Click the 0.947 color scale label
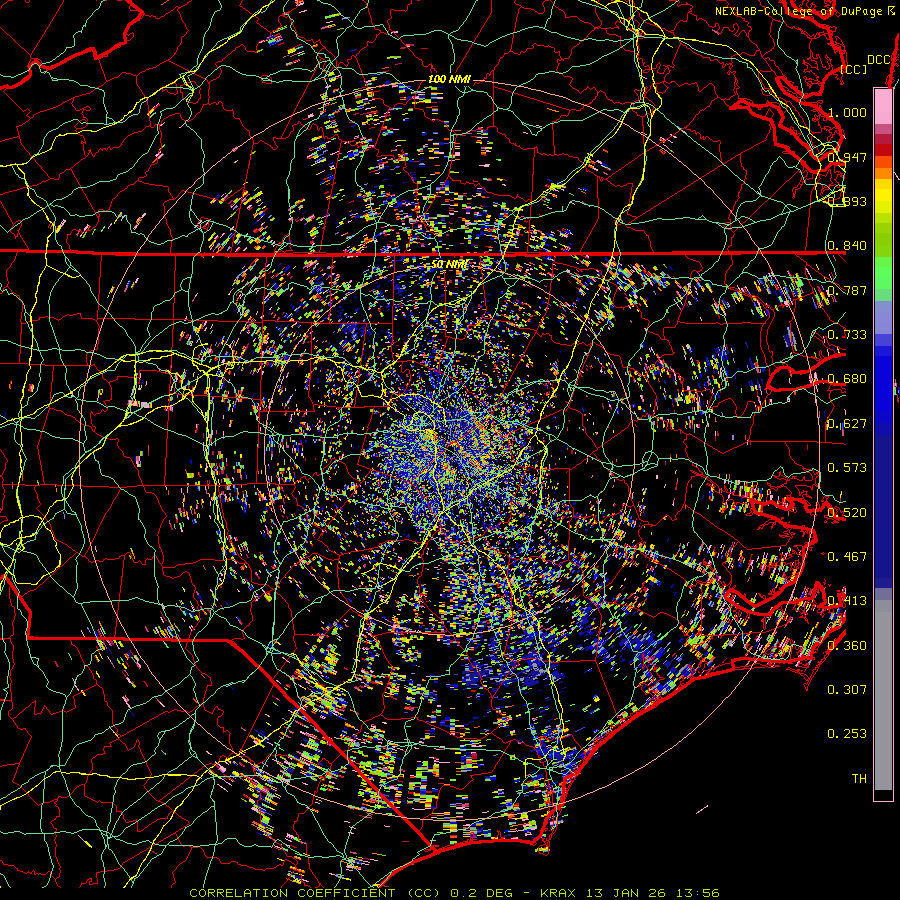This screenshot has width=900, height=900. [847, 157]
